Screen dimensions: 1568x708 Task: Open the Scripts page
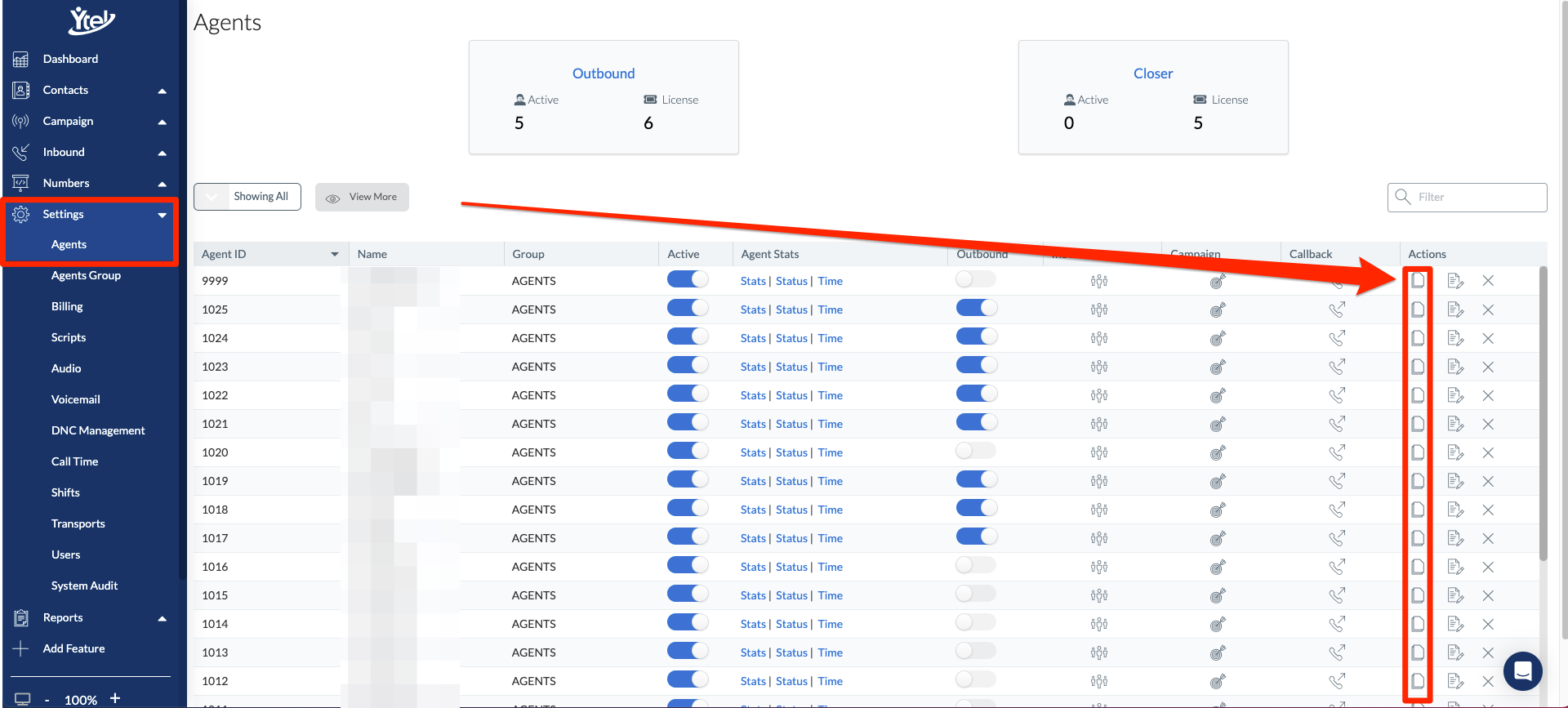coord(69,338)
